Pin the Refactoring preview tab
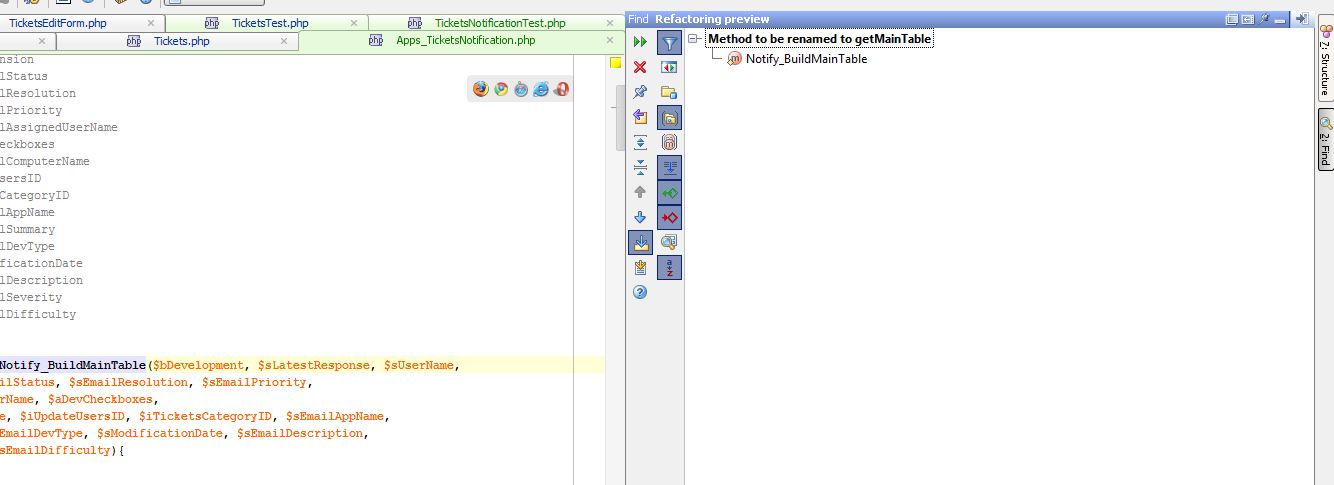The width and height of the screenshot is (1334, 485). tap(640, 92)
